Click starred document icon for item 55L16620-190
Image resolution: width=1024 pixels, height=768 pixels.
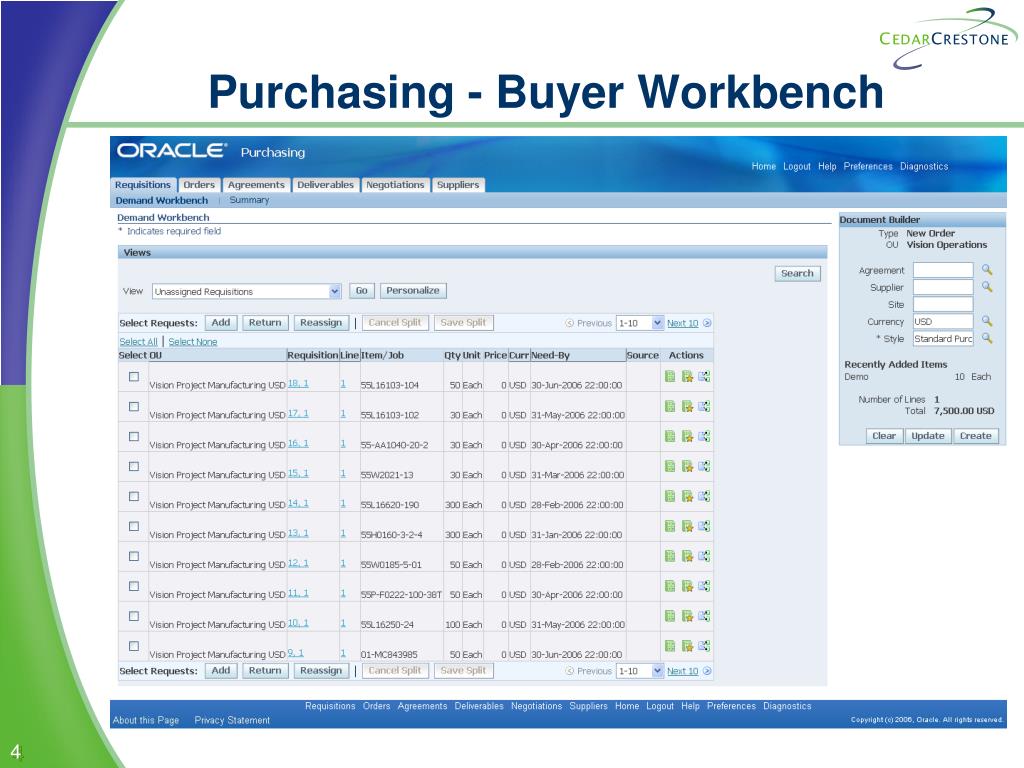tap(687, 496)
